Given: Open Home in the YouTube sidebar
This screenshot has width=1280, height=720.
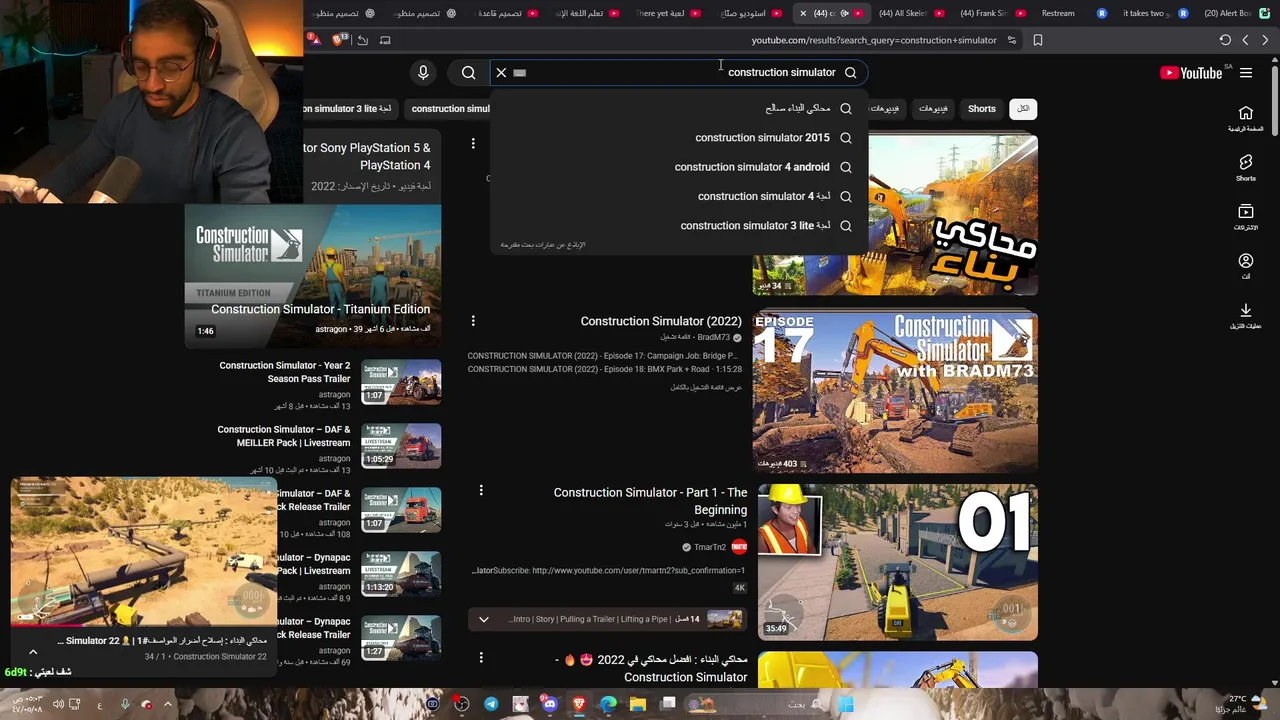Looking at the screenshot, I should pyautogui.click(x=1245, y=118).
